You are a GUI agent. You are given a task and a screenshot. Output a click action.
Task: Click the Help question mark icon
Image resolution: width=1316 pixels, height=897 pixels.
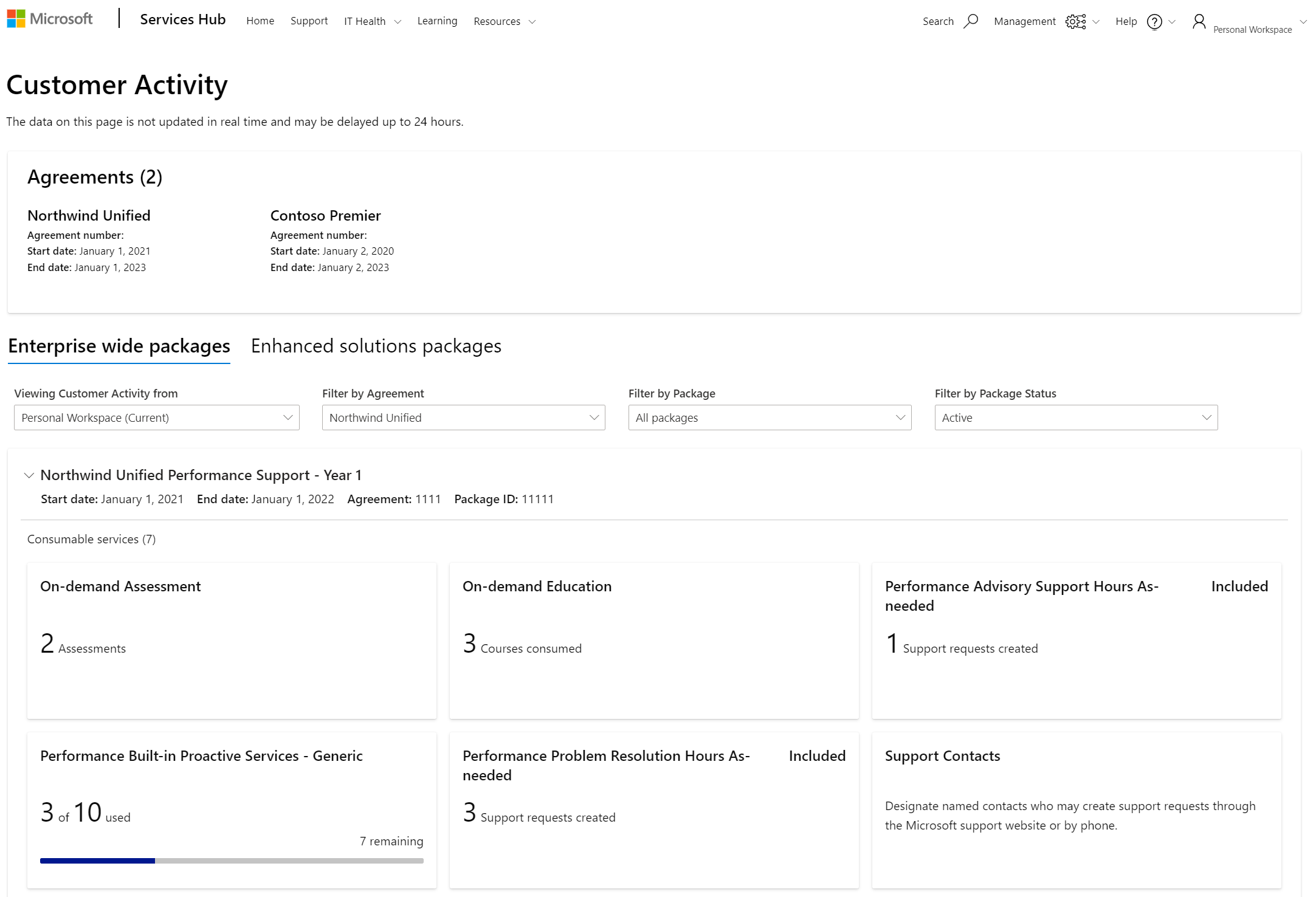click(1155, 21)
